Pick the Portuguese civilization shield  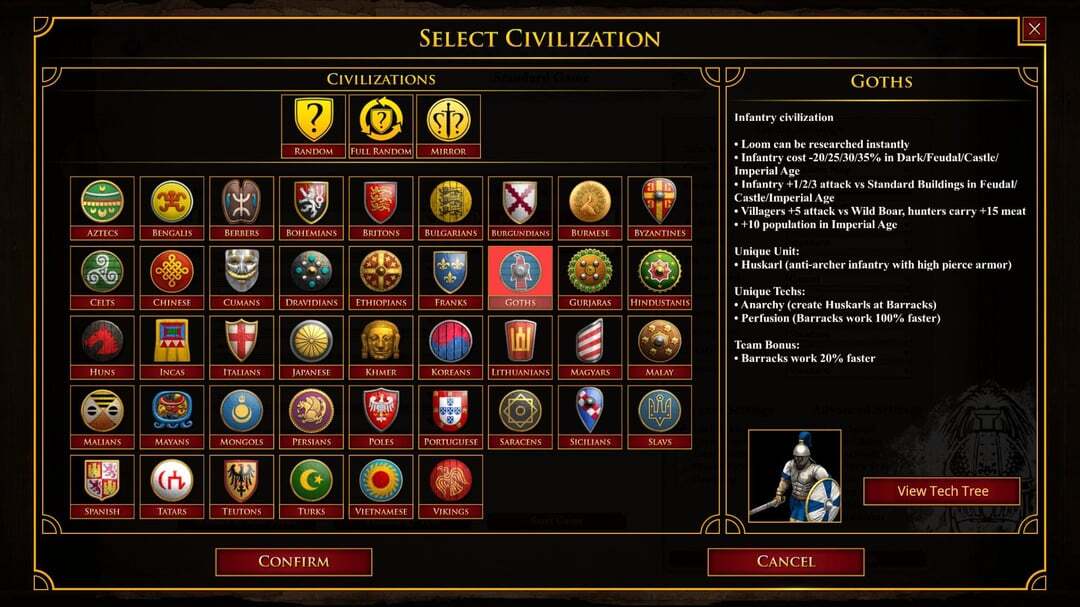450,417
